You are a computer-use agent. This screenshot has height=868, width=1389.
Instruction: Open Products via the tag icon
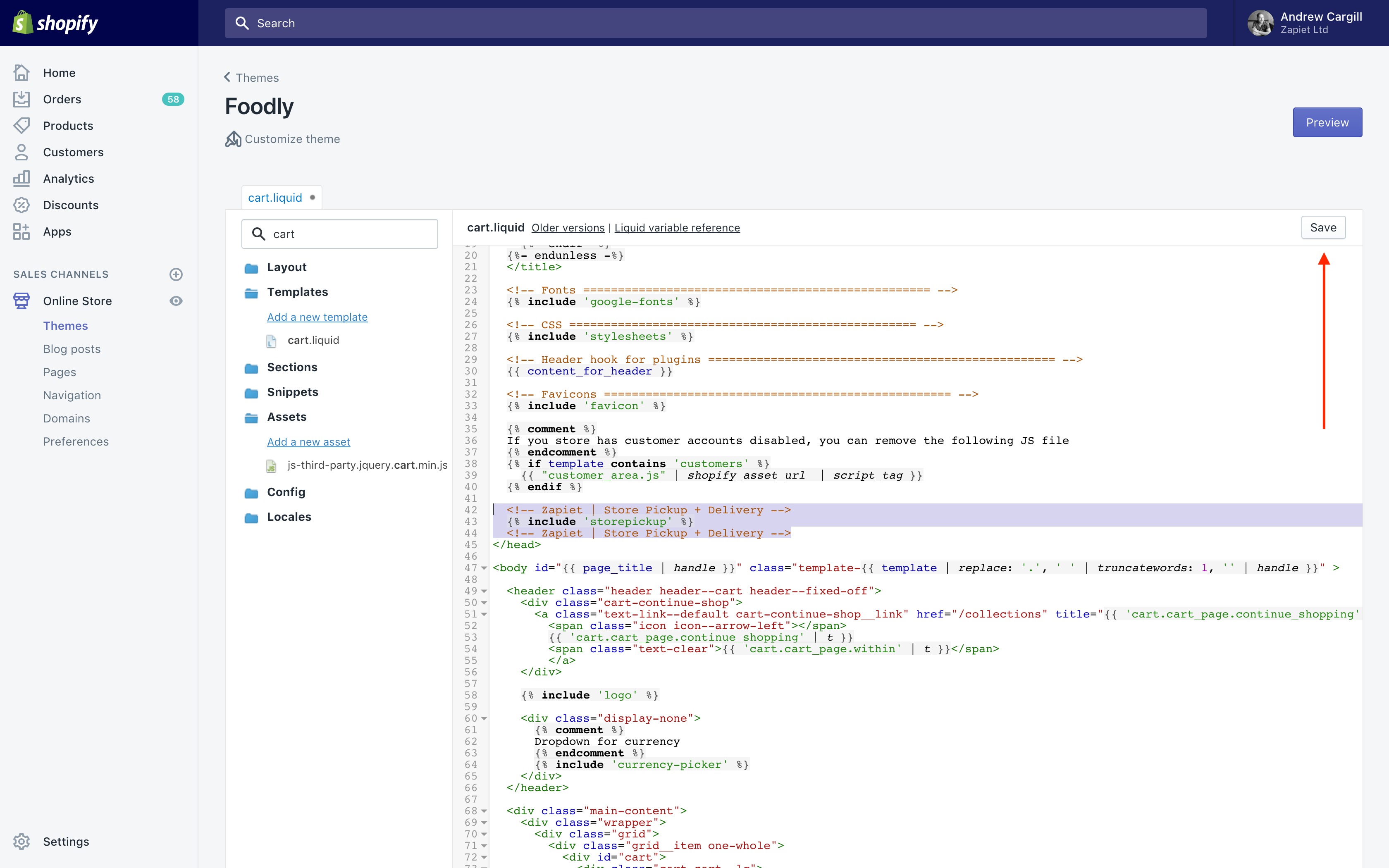tap(22, 126)
